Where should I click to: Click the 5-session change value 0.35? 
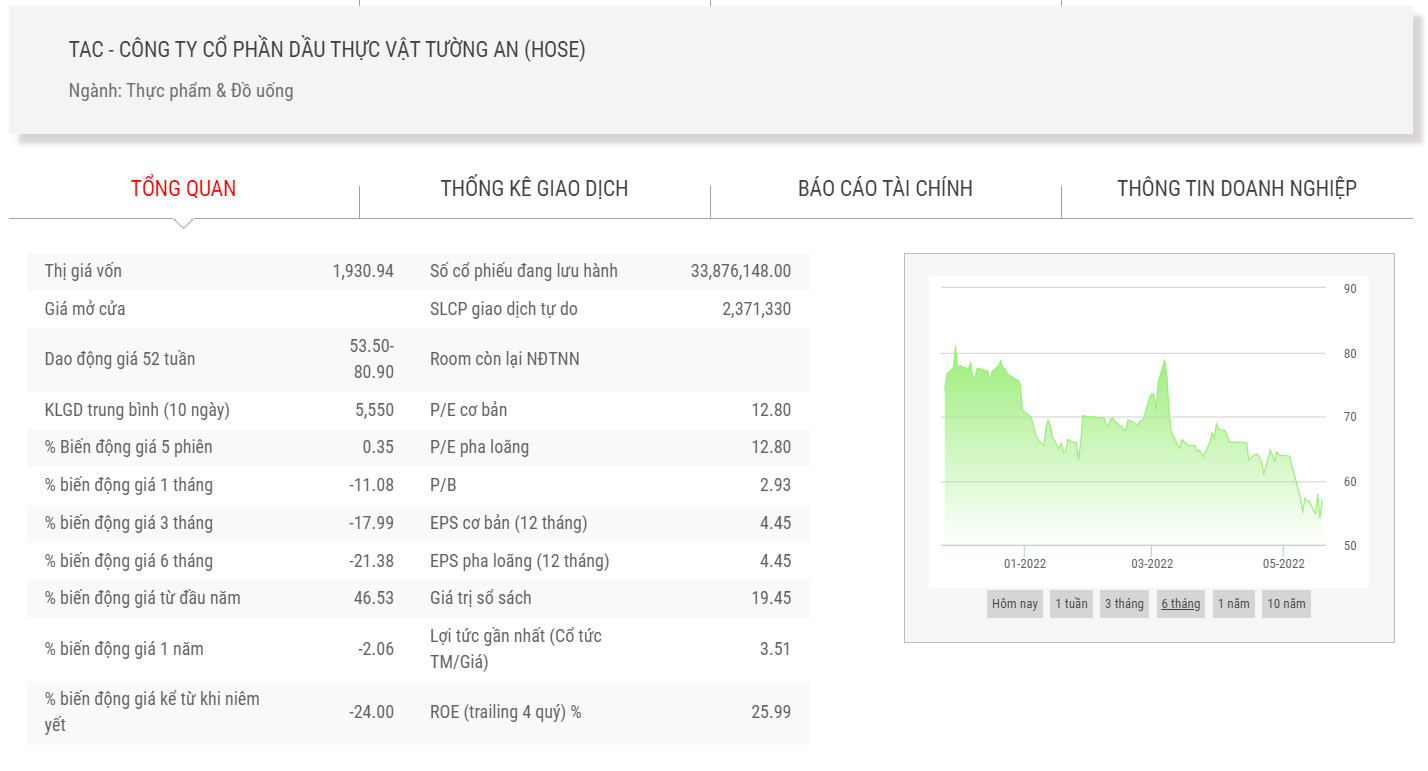379,447
